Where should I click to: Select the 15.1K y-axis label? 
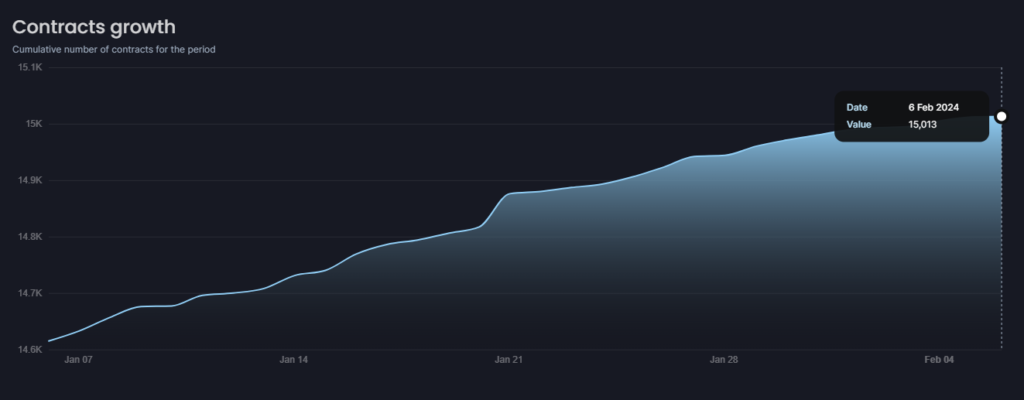point(29,67)
